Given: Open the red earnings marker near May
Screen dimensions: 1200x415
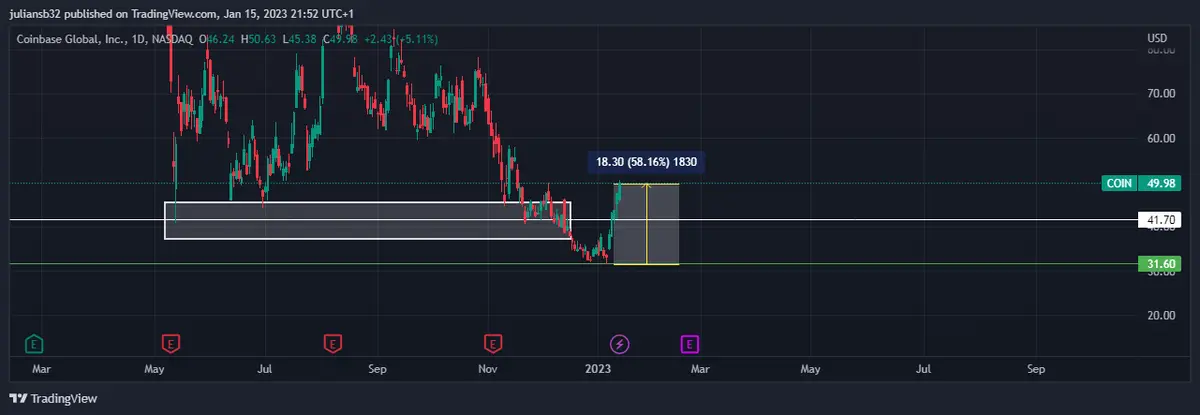Looking at the screenshot, I should tap(172, 344).
